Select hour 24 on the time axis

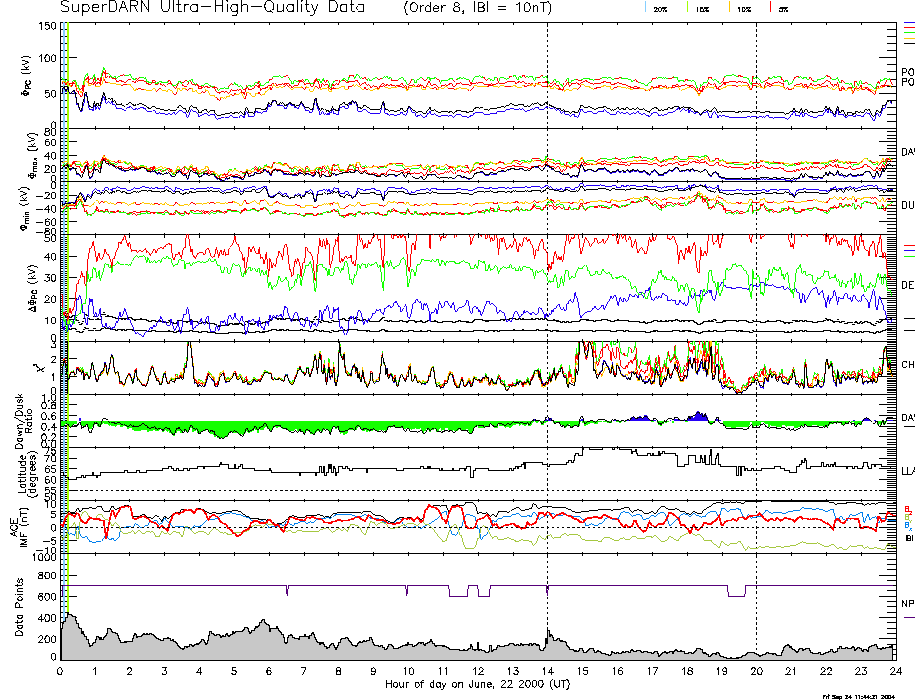pyautogui.click(x=895, y=670)
